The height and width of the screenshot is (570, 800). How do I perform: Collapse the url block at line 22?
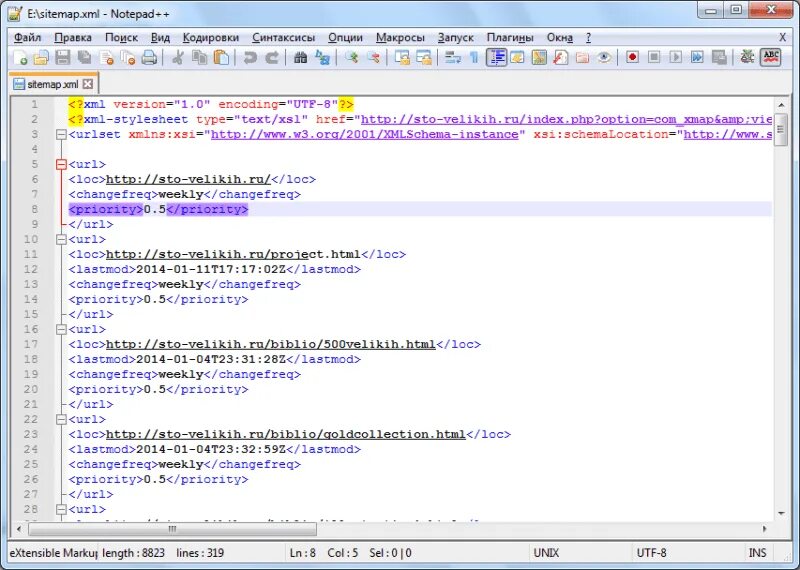pos(61,419)
